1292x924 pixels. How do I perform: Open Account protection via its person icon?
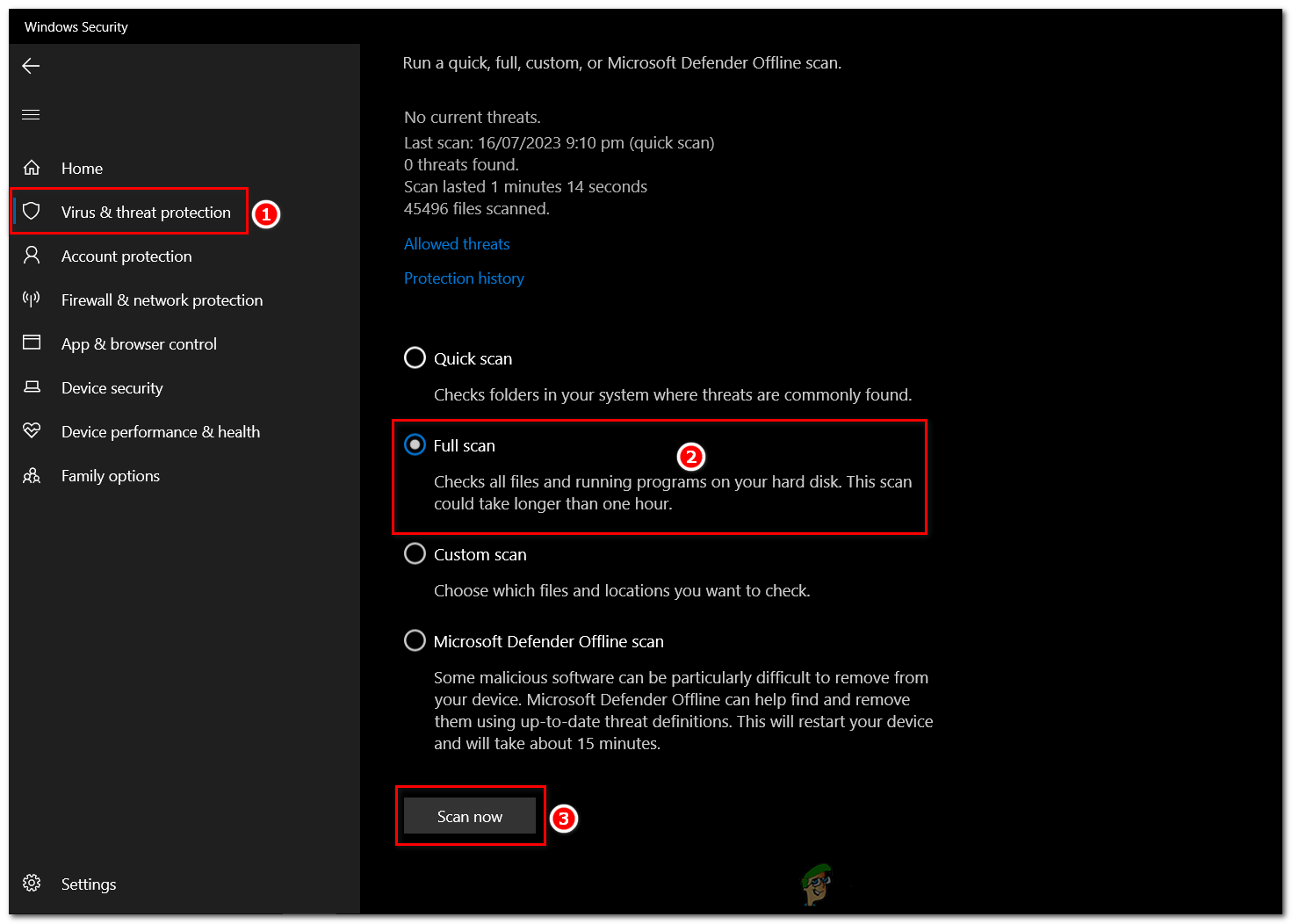(32, 256)
